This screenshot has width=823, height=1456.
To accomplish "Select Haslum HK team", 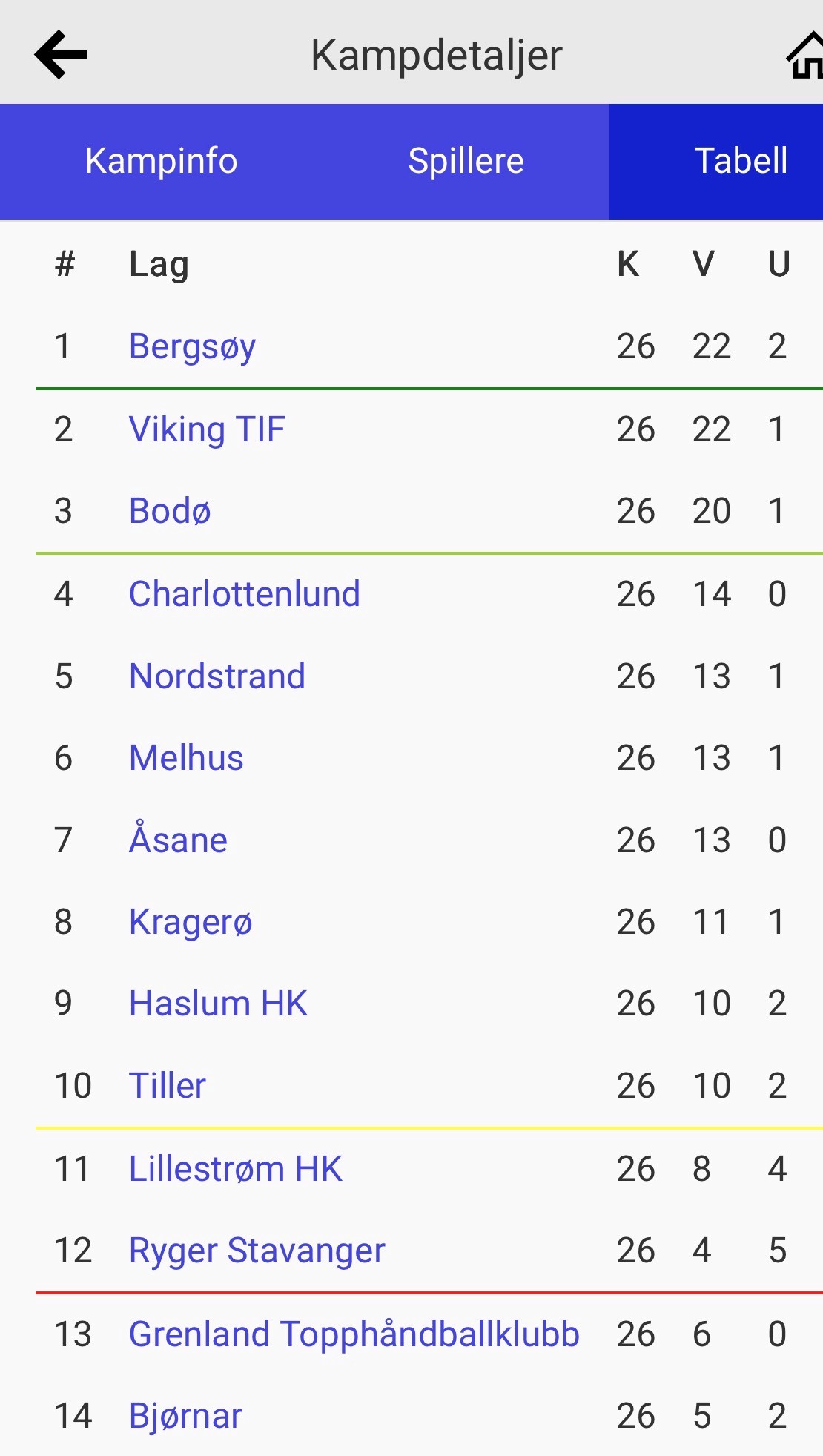I will tap(218, 1004).
